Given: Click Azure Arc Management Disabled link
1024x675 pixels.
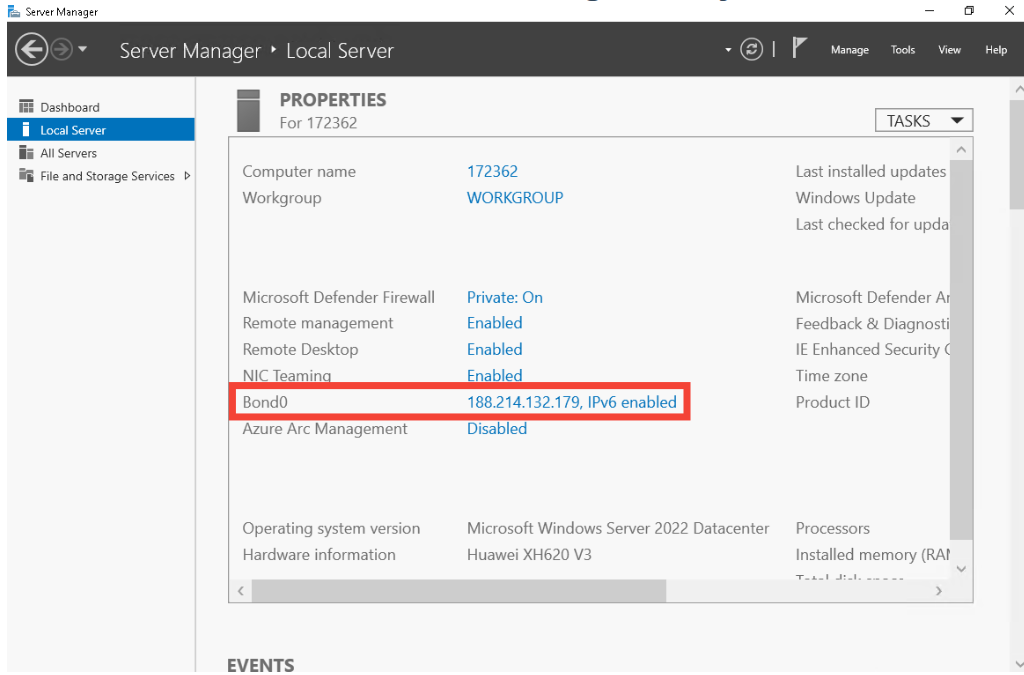Looking at the screenshot, I should 497,429.
